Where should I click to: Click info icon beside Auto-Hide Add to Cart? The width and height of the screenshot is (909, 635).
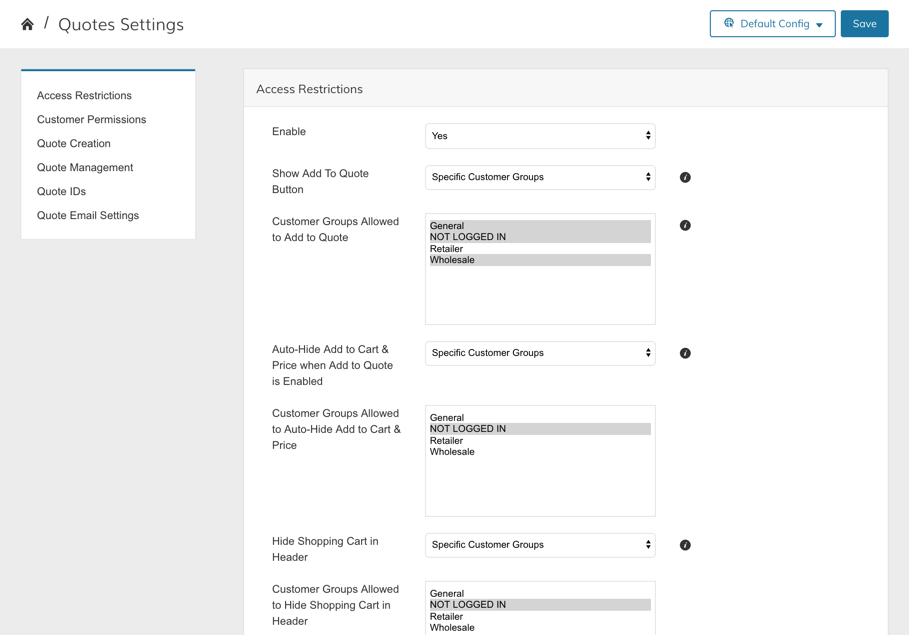pyautogui.click(x=685, y=353)
